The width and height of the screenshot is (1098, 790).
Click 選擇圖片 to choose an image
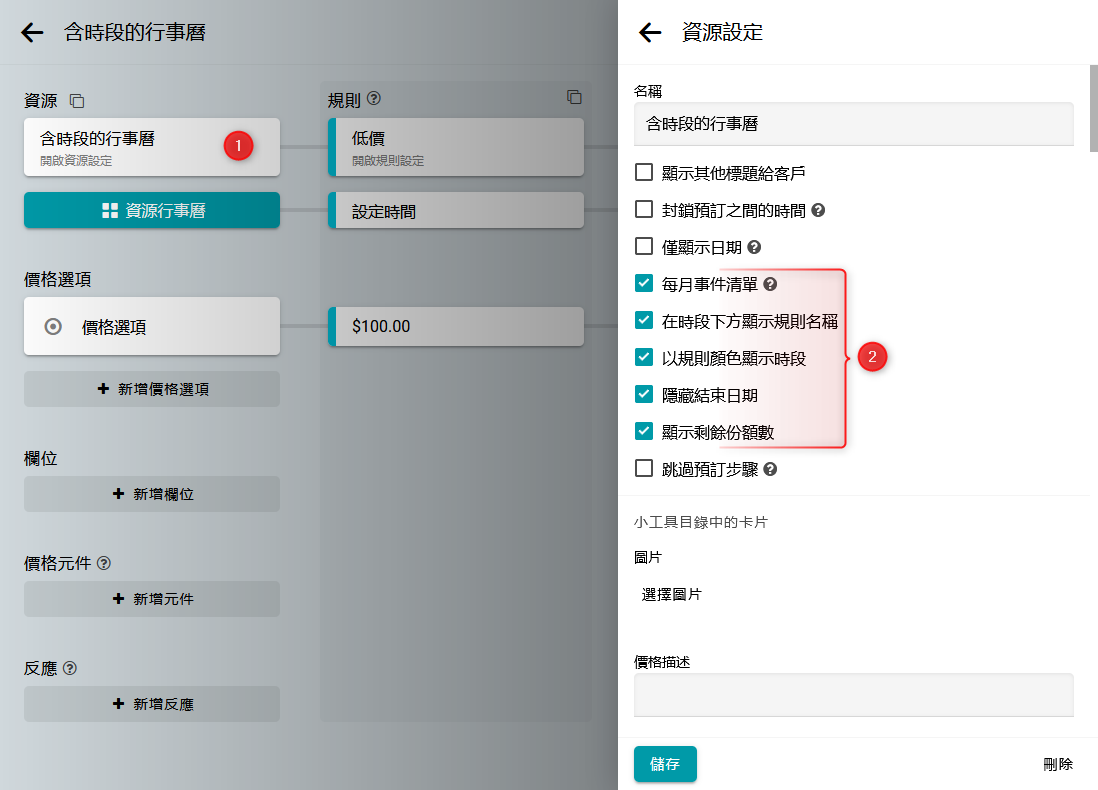point(672,594)
